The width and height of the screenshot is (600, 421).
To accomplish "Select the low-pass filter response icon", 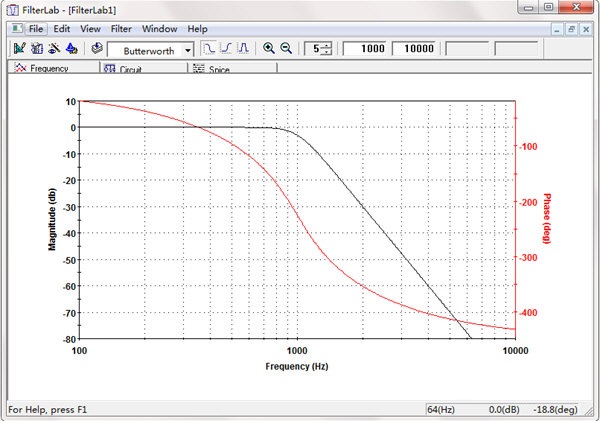I will click(209, 48).
